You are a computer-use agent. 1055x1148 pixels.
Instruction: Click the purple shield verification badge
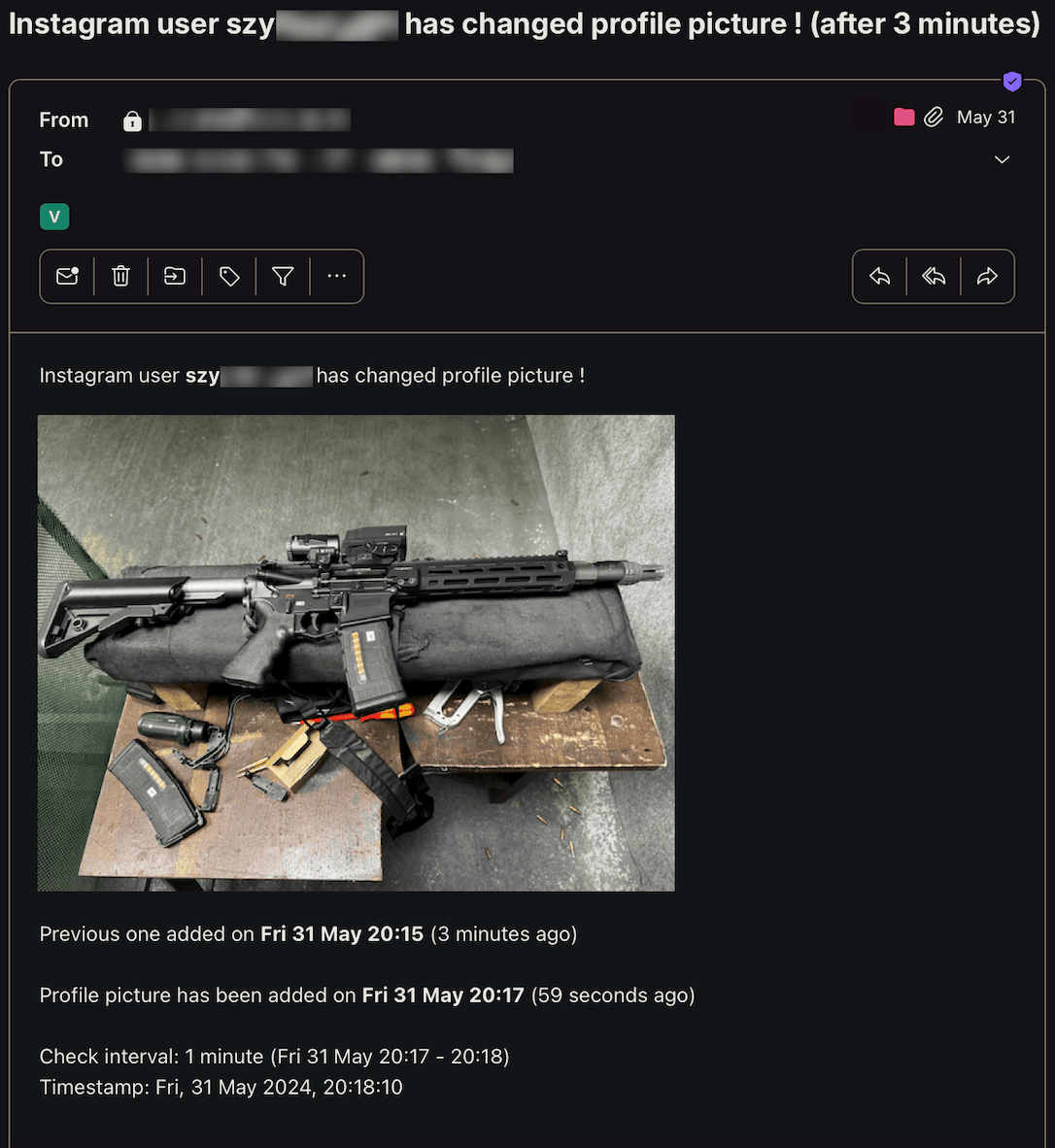pyautogui.click(x=1012, y=82)
